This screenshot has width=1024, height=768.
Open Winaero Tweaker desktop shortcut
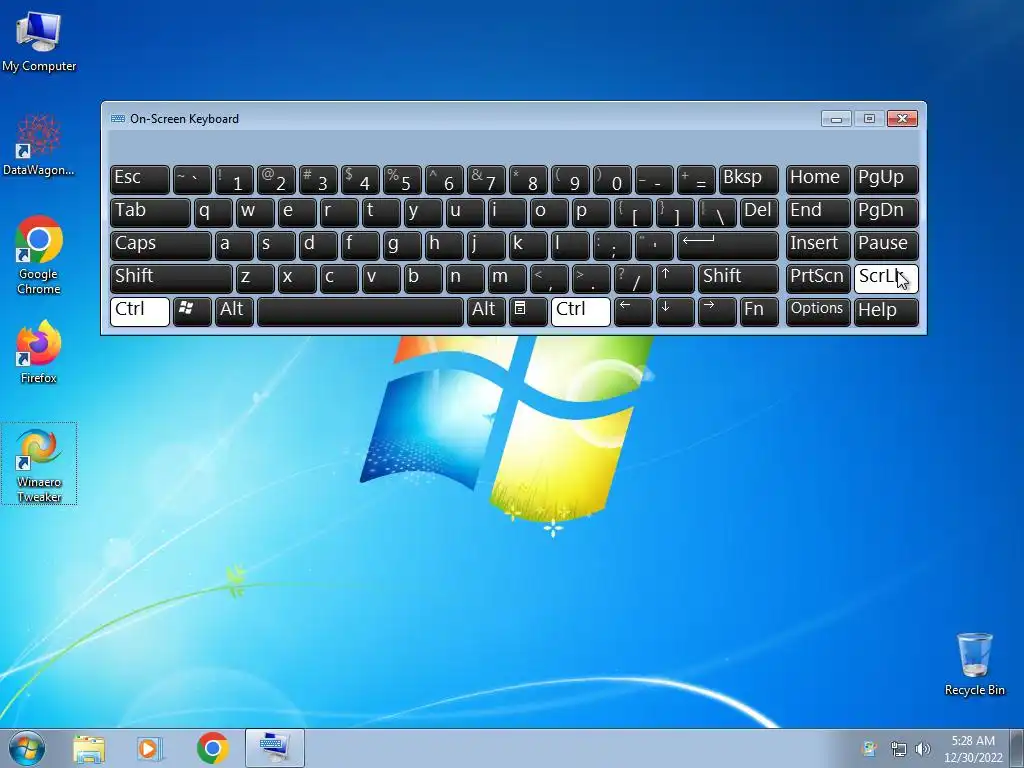pos(39,464)
